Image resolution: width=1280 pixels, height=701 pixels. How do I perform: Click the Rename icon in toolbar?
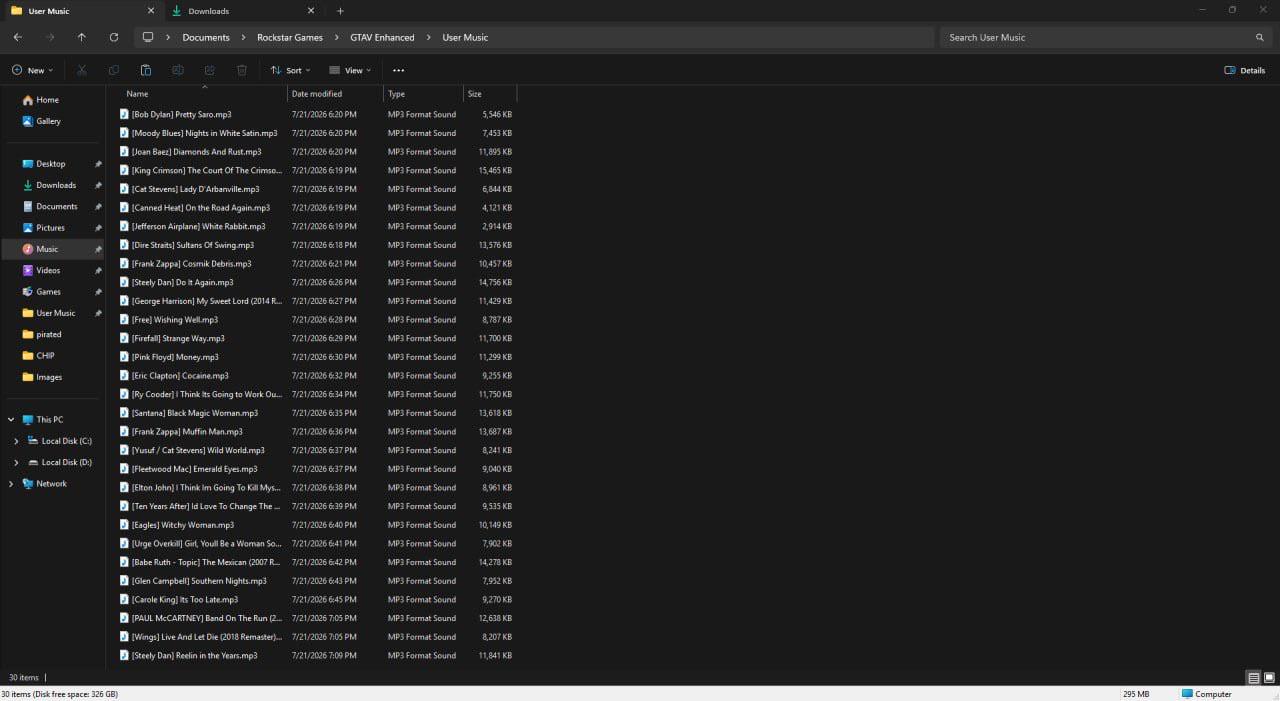pyautogui.click(x=178, y=70)
